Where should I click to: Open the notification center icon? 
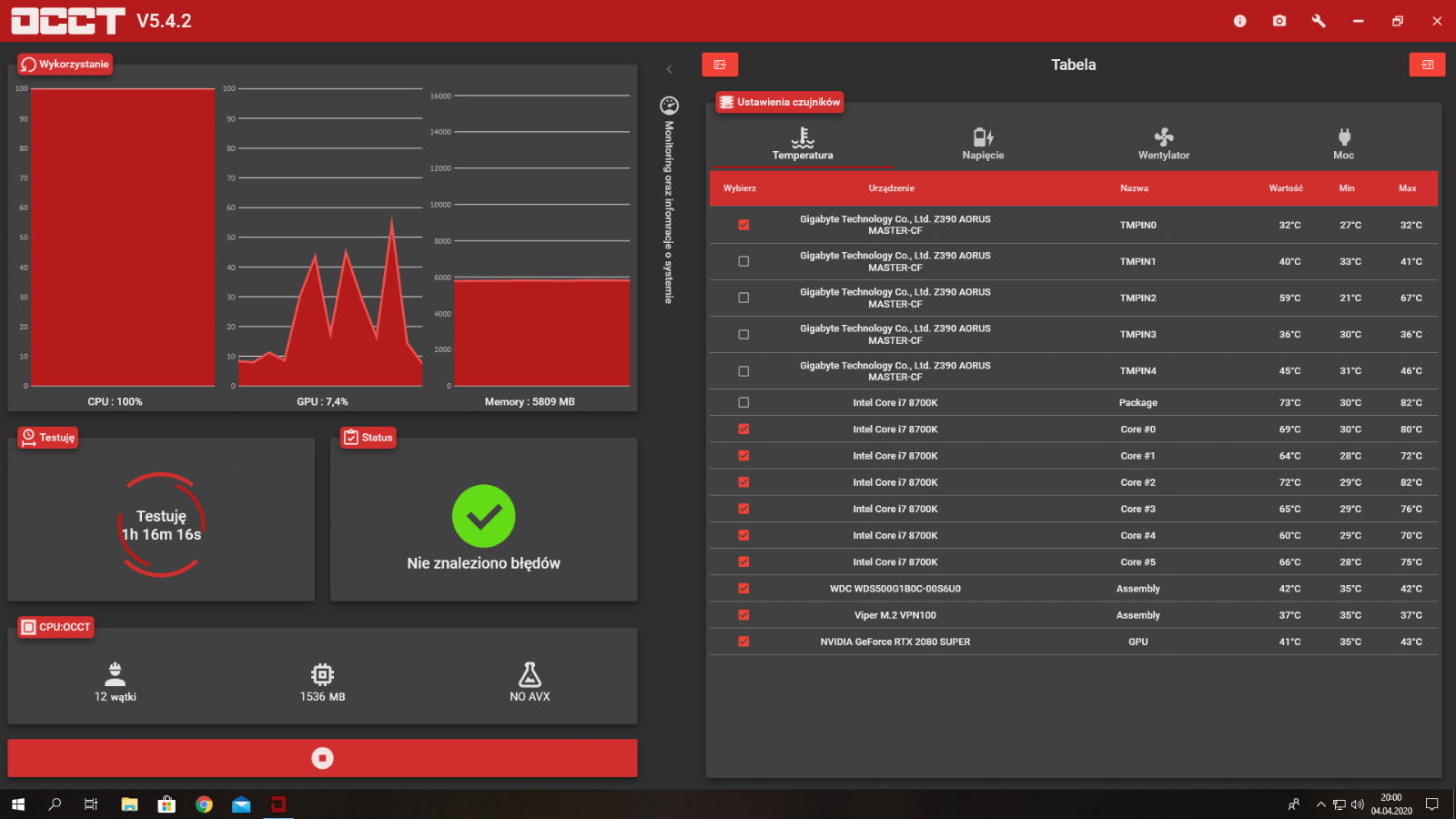pyautogui.click(x=1431, y=804)
